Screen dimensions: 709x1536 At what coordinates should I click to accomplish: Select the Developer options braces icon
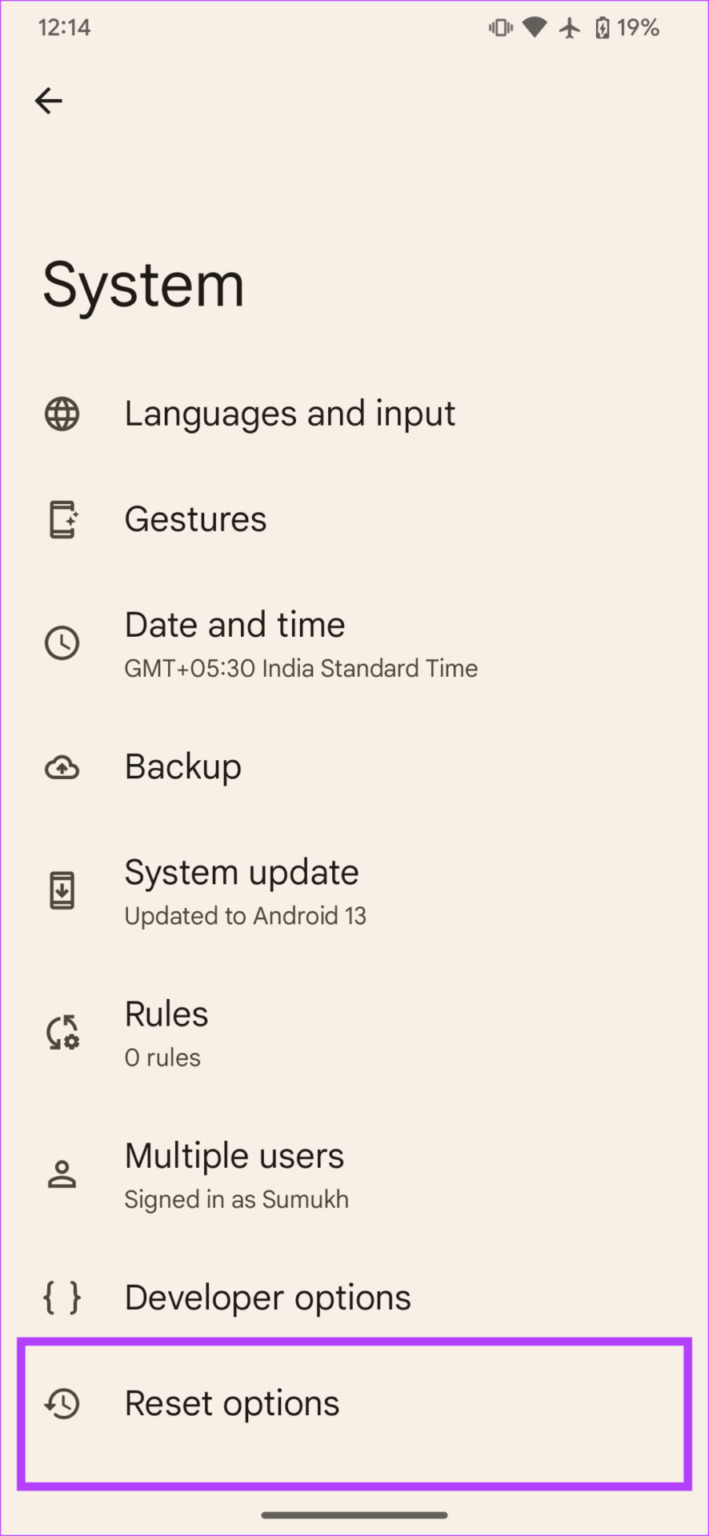[x=62, y=1297]
